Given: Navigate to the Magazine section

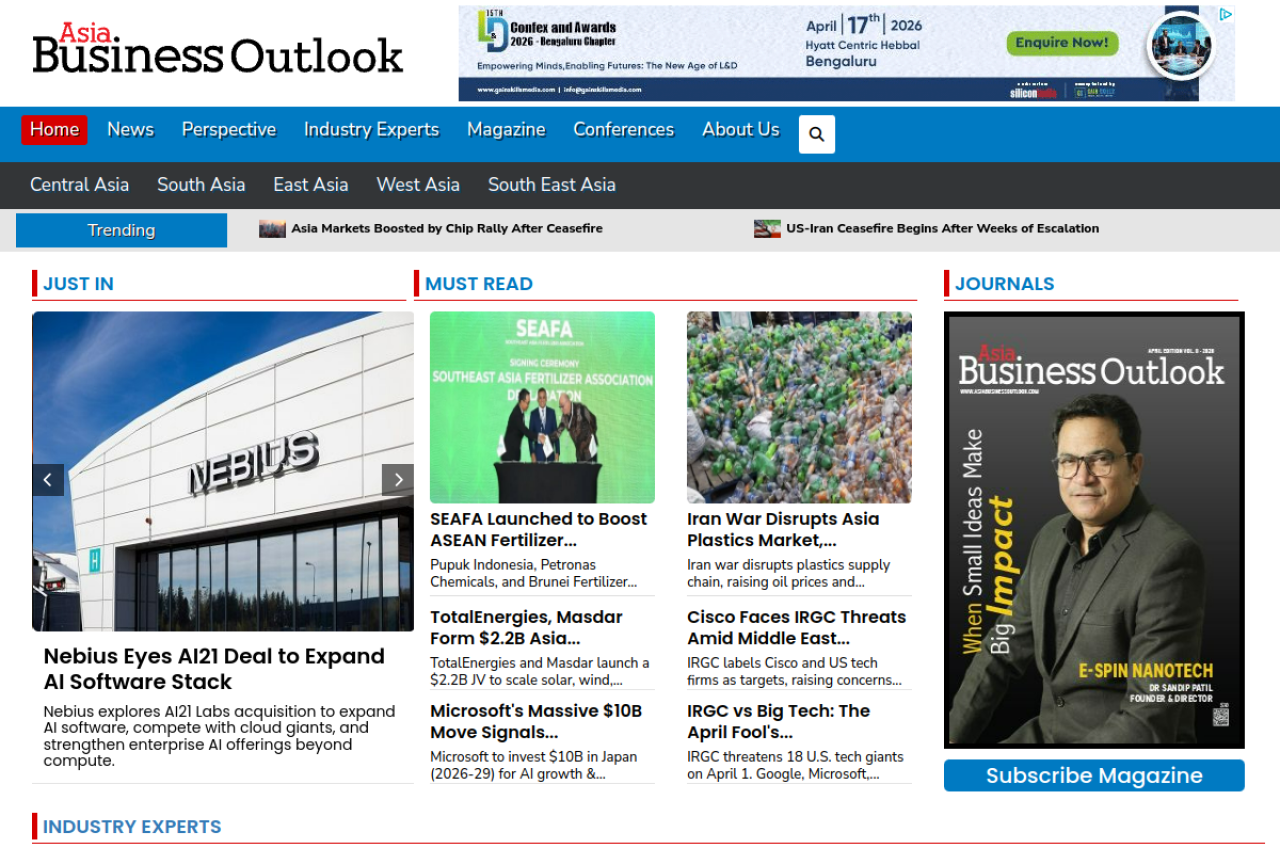Looking at the screenshot, I should tap(506, 130).
